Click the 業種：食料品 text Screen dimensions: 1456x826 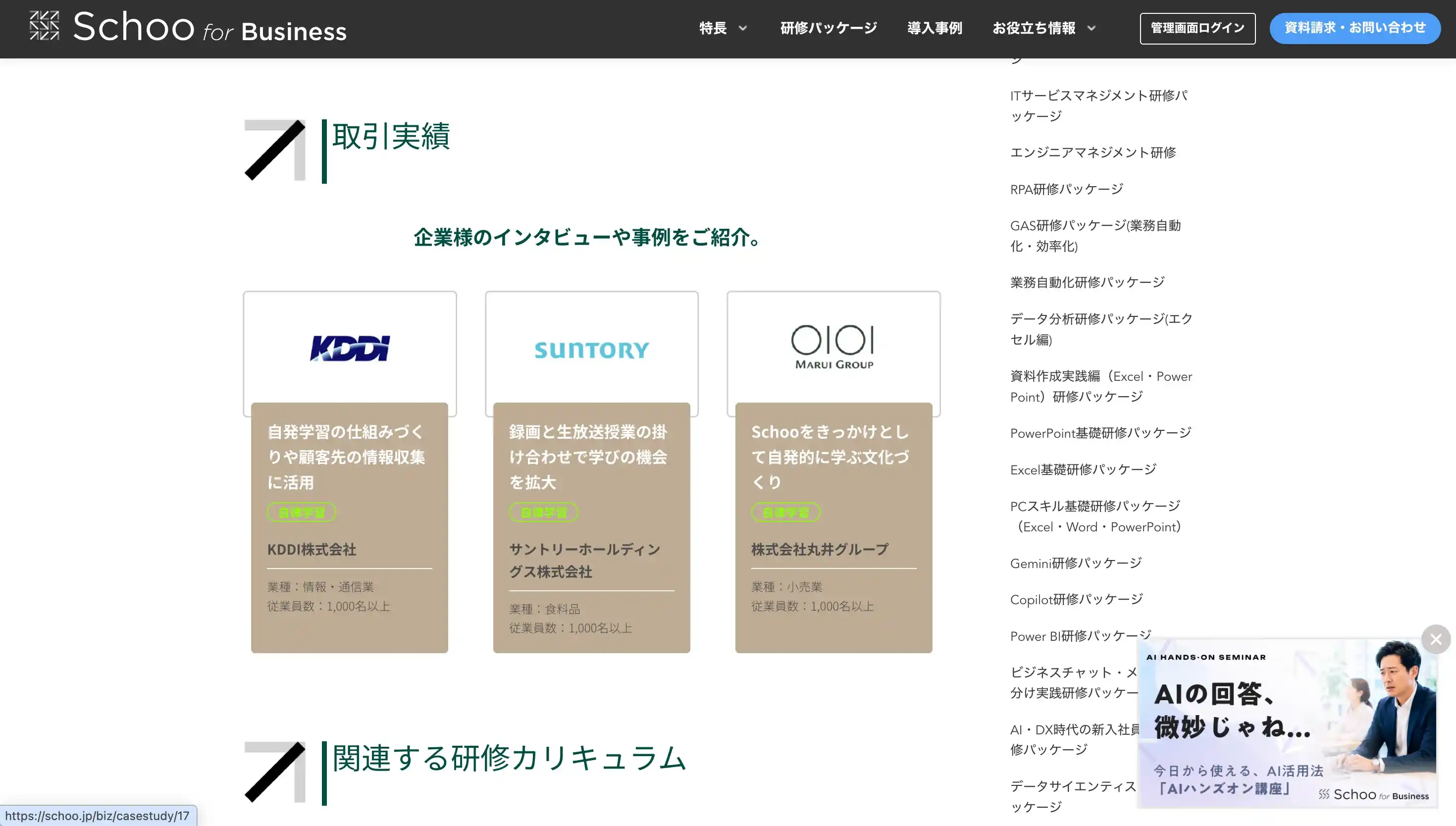pos(544,609)
